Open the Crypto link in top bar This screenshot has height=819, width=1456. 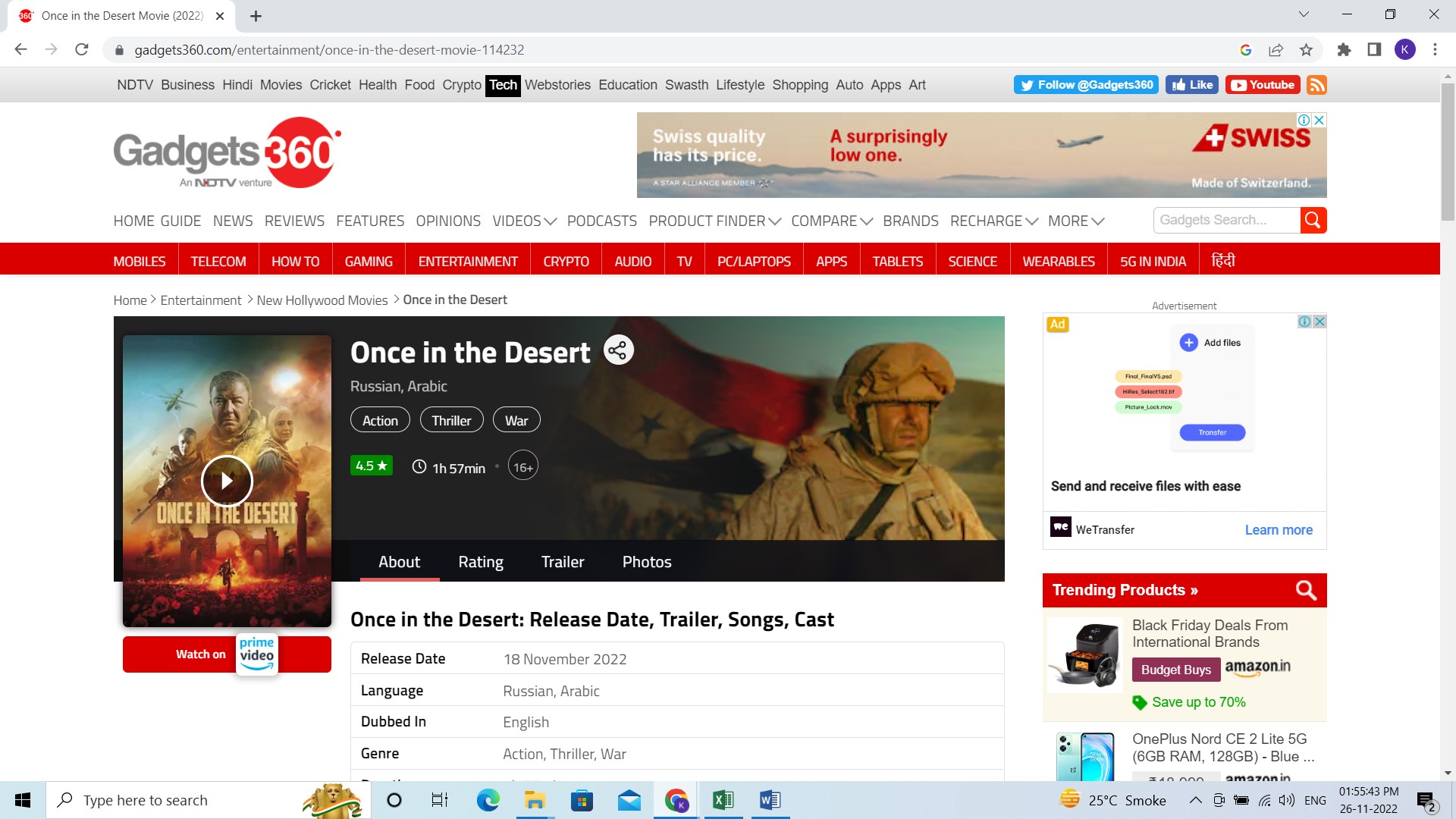click(462, 85)
